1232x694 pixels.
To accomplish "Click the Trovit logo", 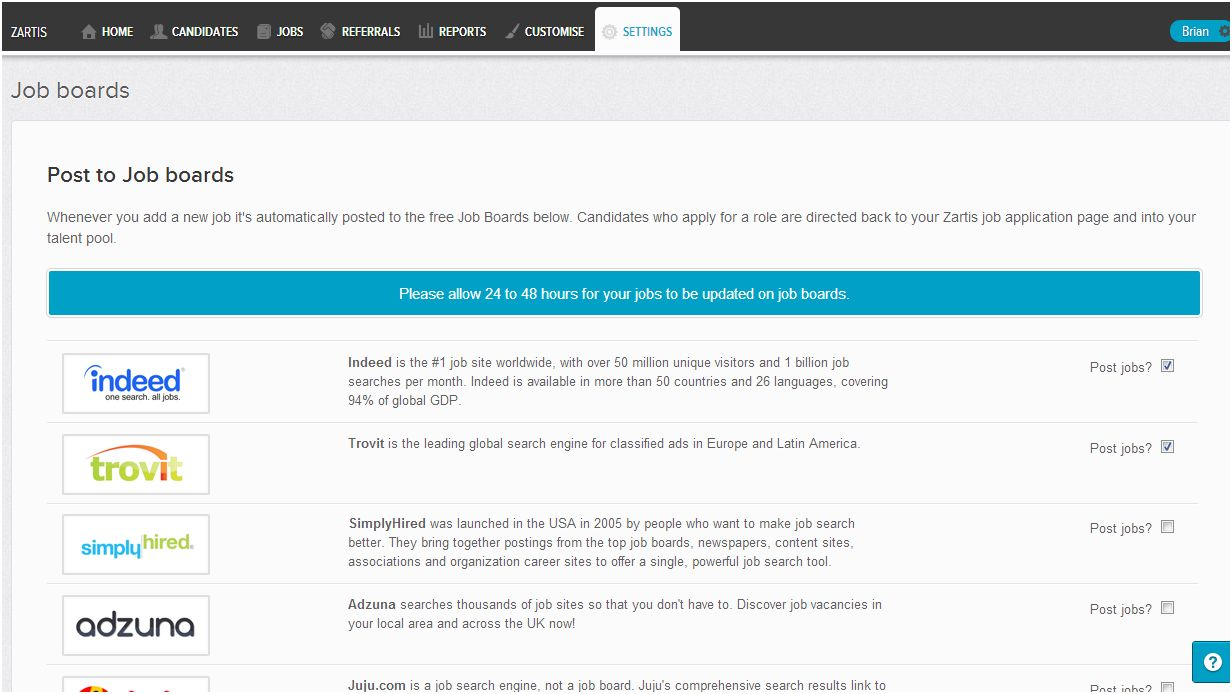I will (136, 464).
